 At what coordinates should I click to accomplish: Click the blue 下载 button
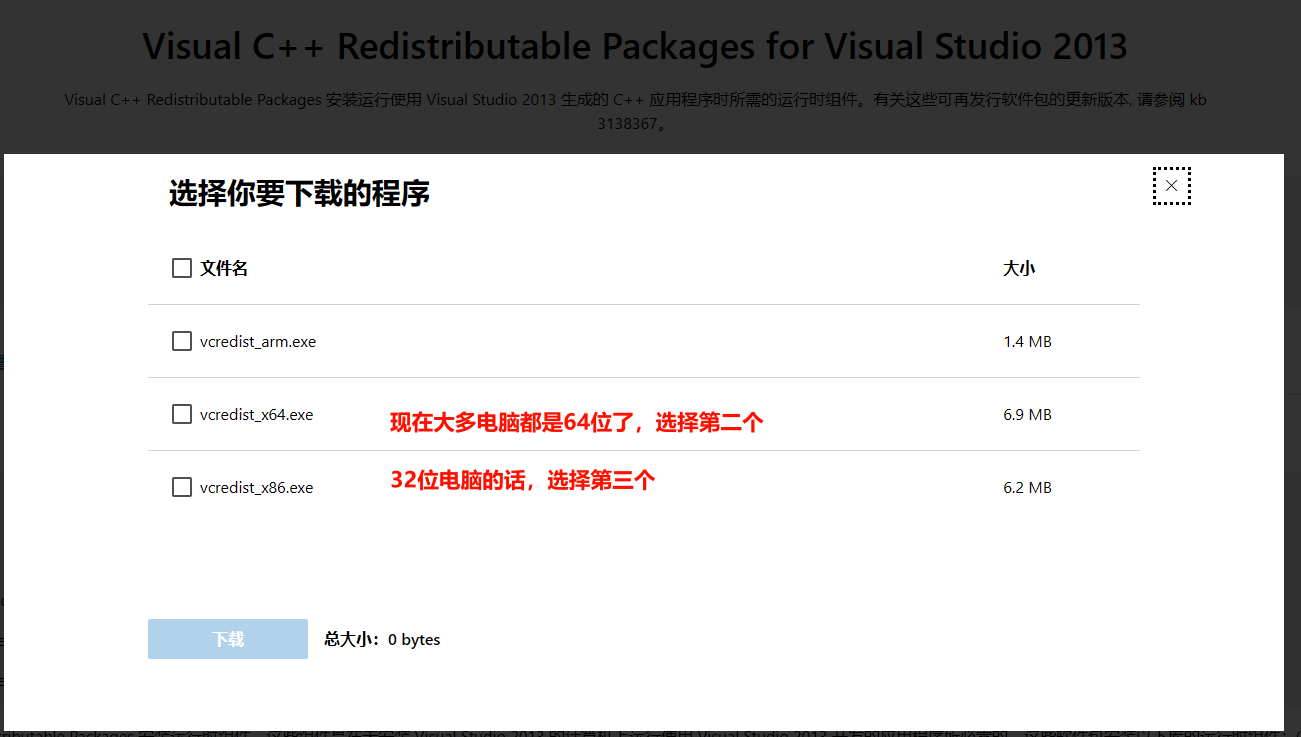(x=228, y=639)
